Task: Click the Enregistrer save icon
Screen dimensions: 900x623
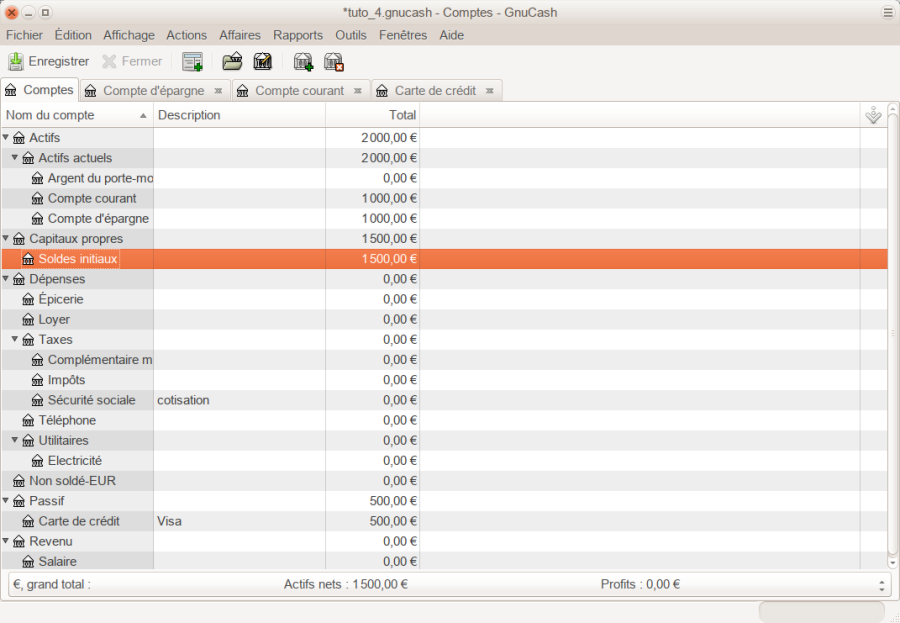Action: pos(16,62)
